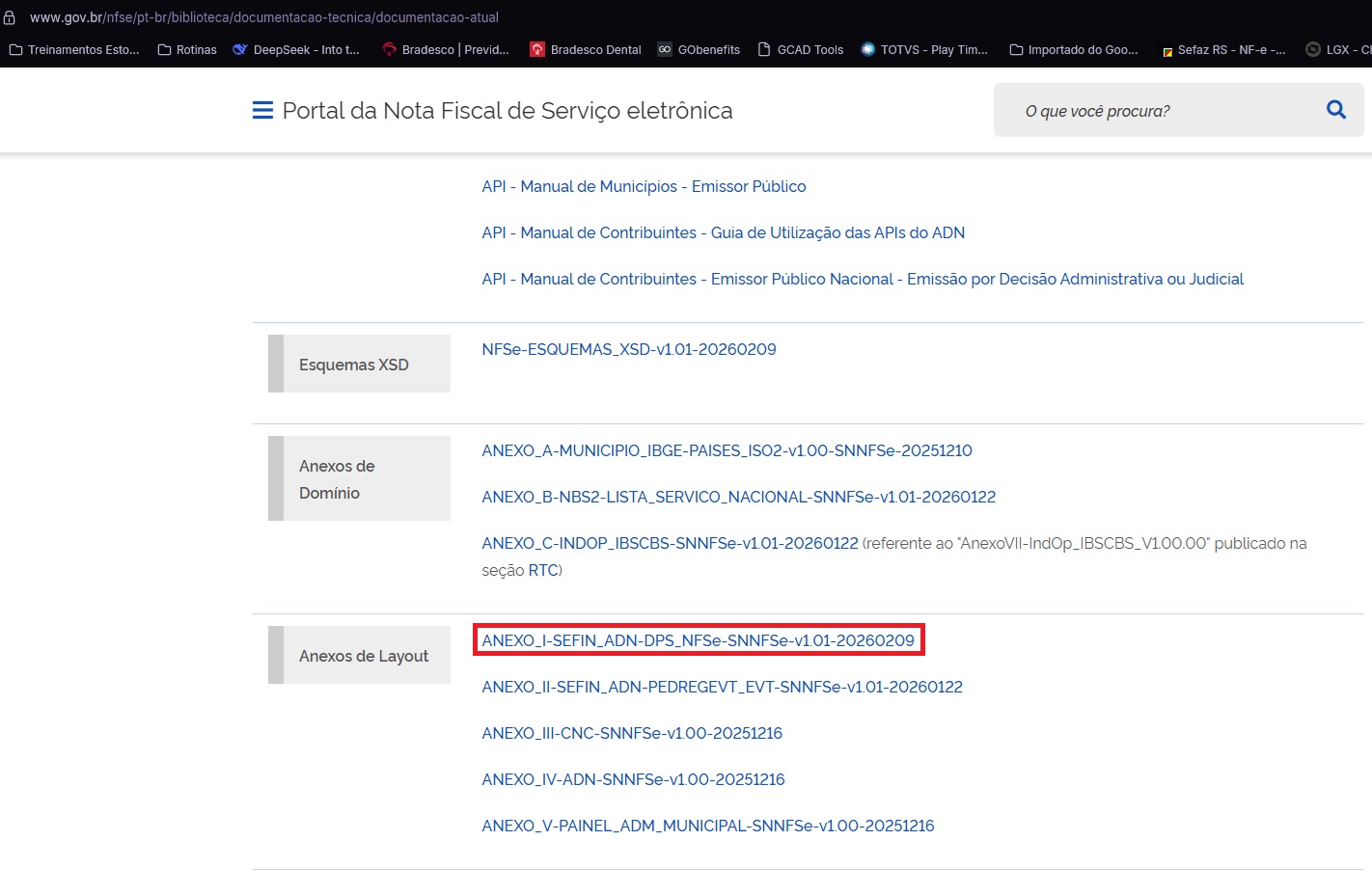The height and width of the screenshot is (895, 1372).
Task: Open ANEXO_A-MUNICIPIO_IBGE-PAISES_ISO2 link
Action: point(727,451)
